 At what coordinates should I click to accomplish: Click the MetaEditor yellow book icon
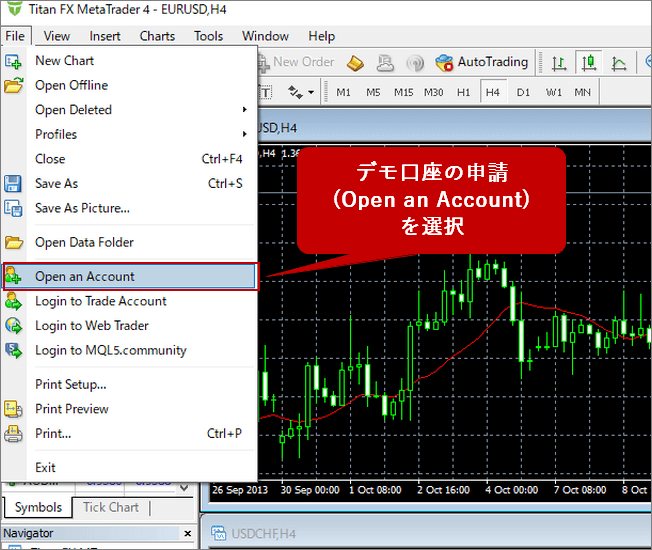(x=355, y=63)
